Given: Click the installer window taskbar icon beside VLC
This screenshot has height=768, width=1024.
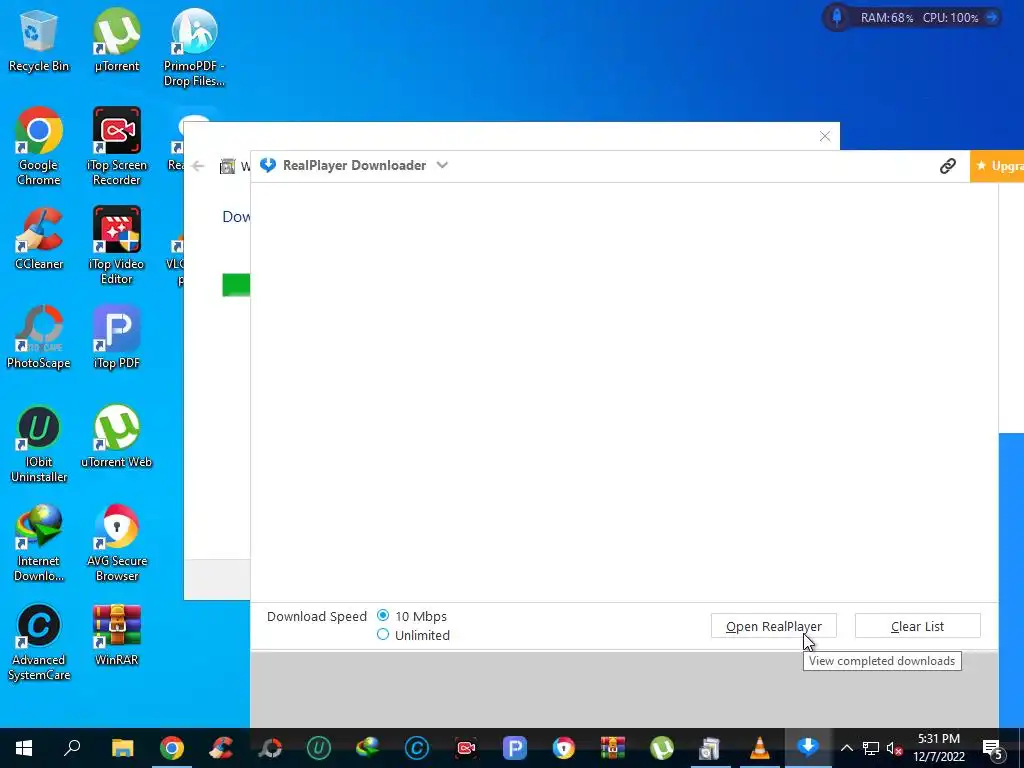Looking at the screenshot, I should tap(710, 748).
